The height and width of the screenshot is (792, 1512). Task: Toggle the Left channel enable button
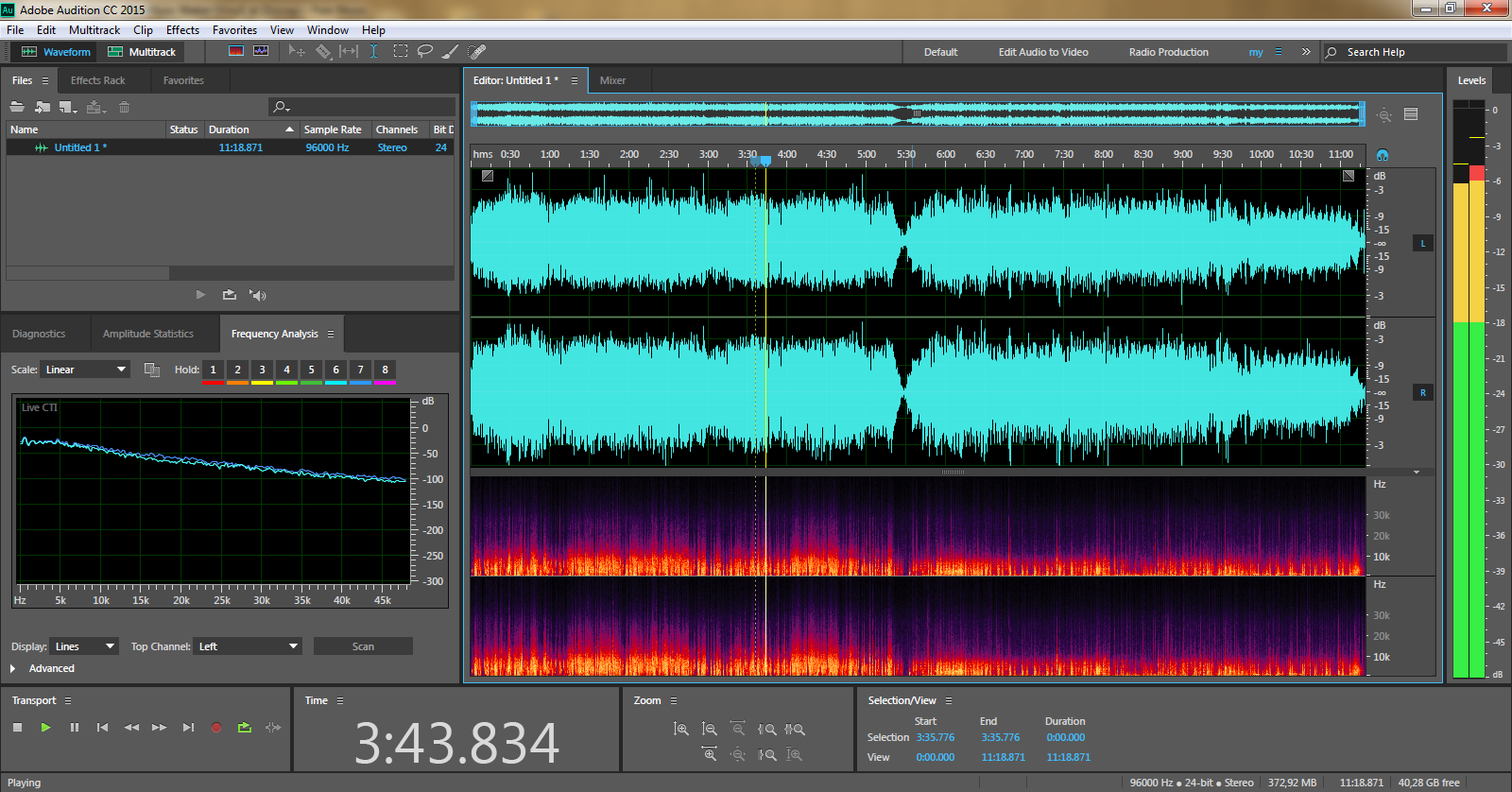coord(1422,244)
